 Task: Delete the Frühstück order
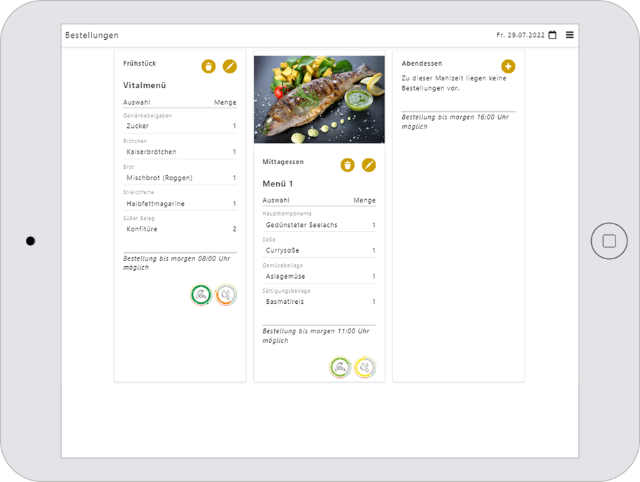(208, 66)
